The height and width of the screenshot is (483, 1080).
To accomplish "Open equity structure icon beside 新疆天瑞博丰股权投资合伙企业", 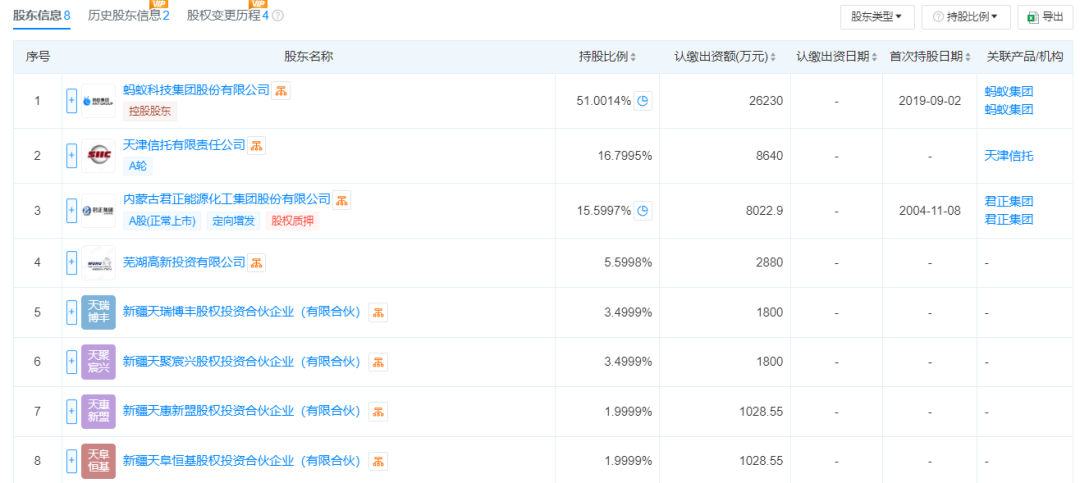I will (377, 312).
